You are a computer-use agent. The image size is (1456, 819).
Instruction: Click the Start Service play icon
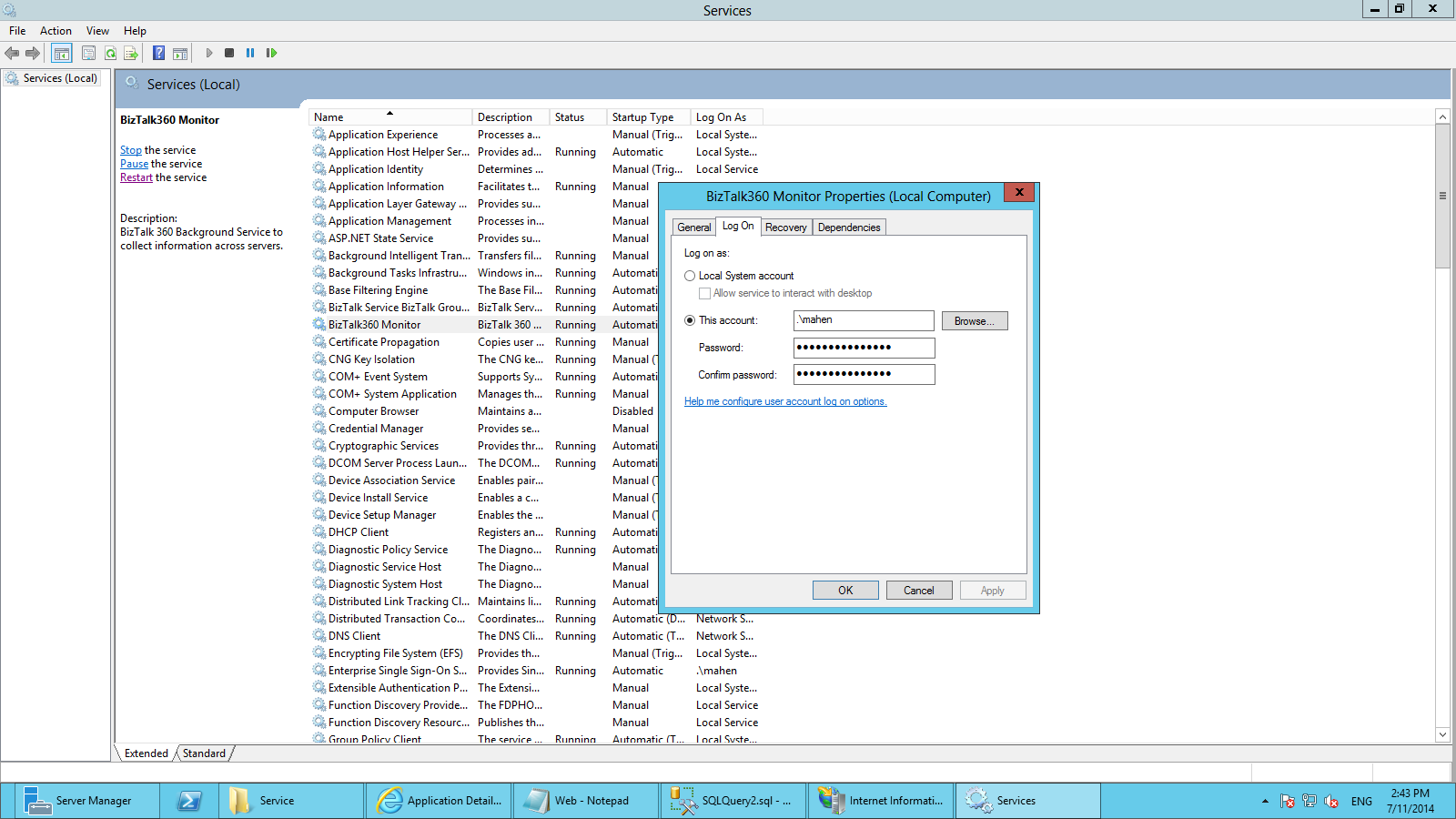(x=208, y=53)
